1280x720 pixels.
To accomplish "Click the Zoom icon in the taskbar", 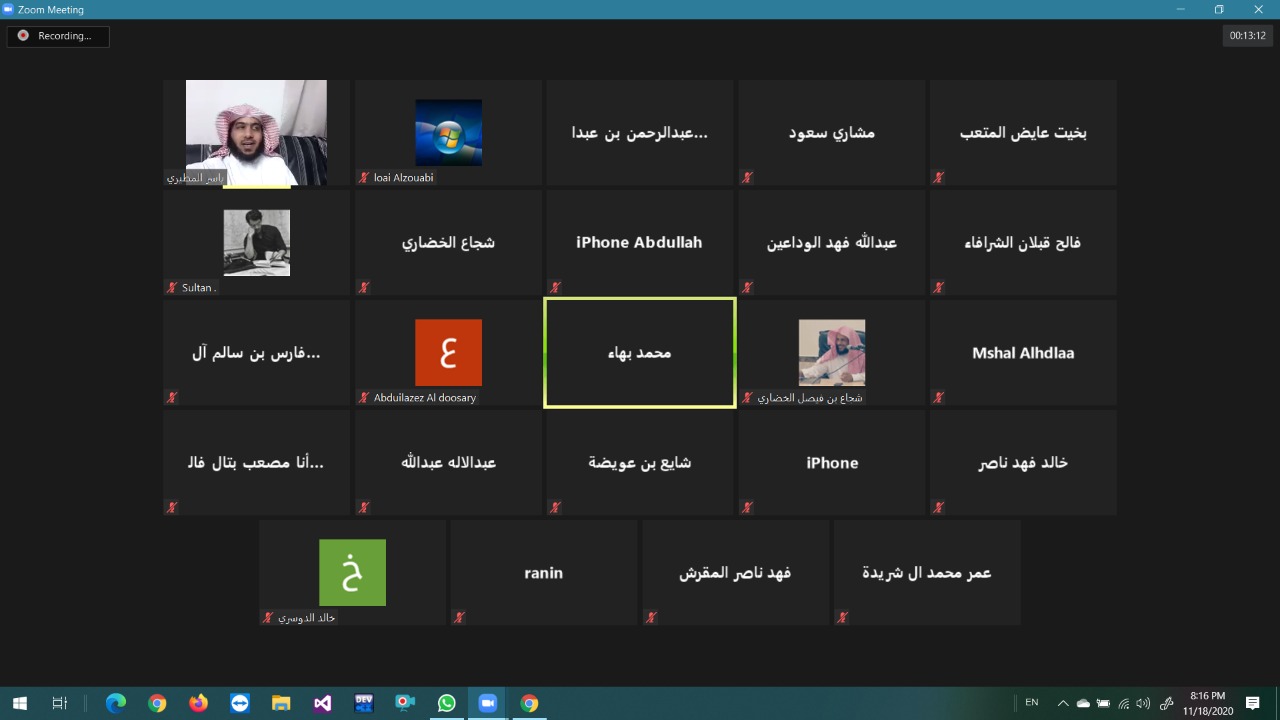I will [488, 703].
